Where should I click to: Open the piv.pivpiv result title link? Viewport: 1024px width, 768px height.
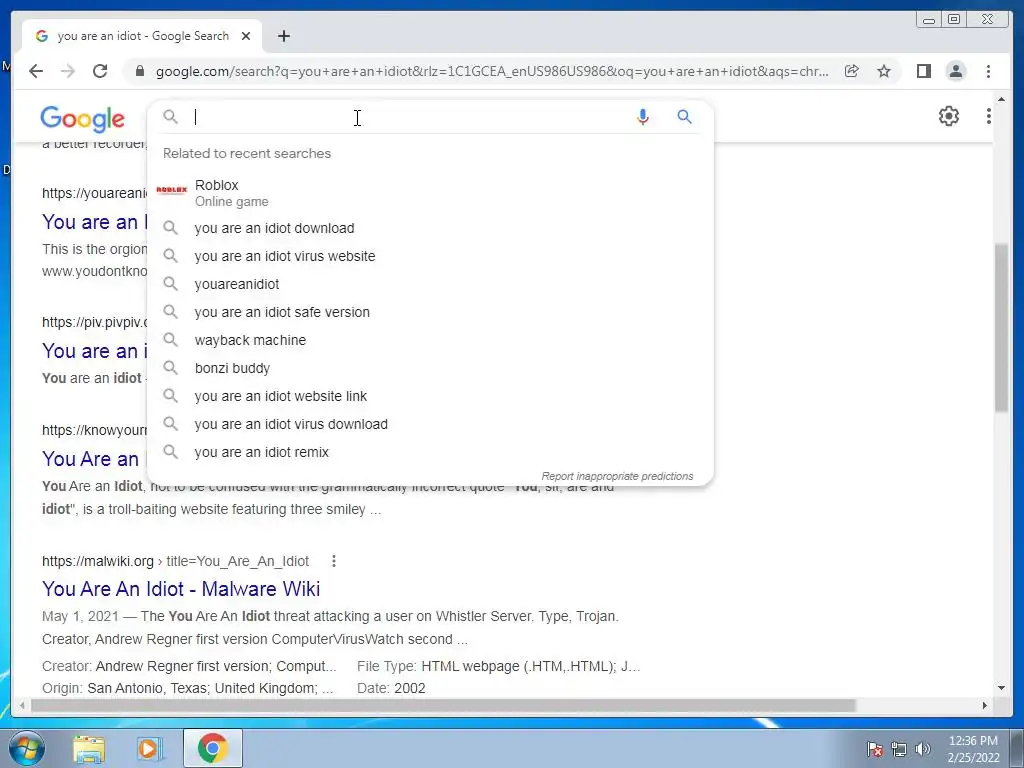point(94,351)
